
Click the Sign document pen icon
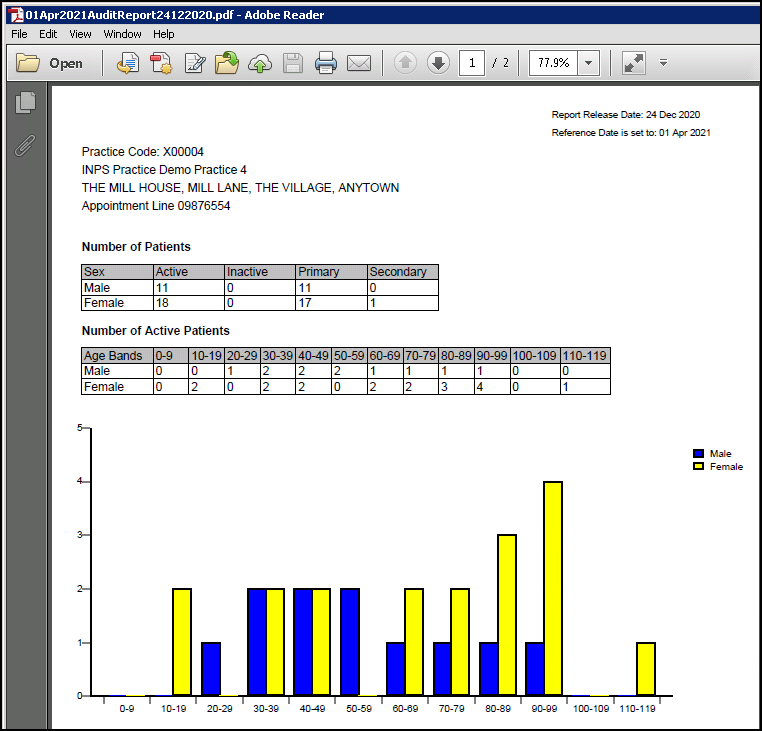click(195, 63)
